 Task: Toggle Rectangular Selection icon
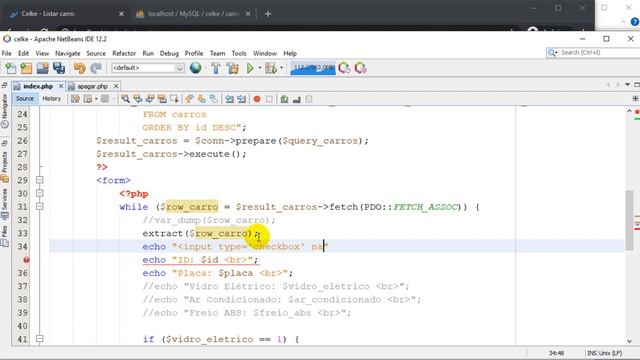pos(174,99)
